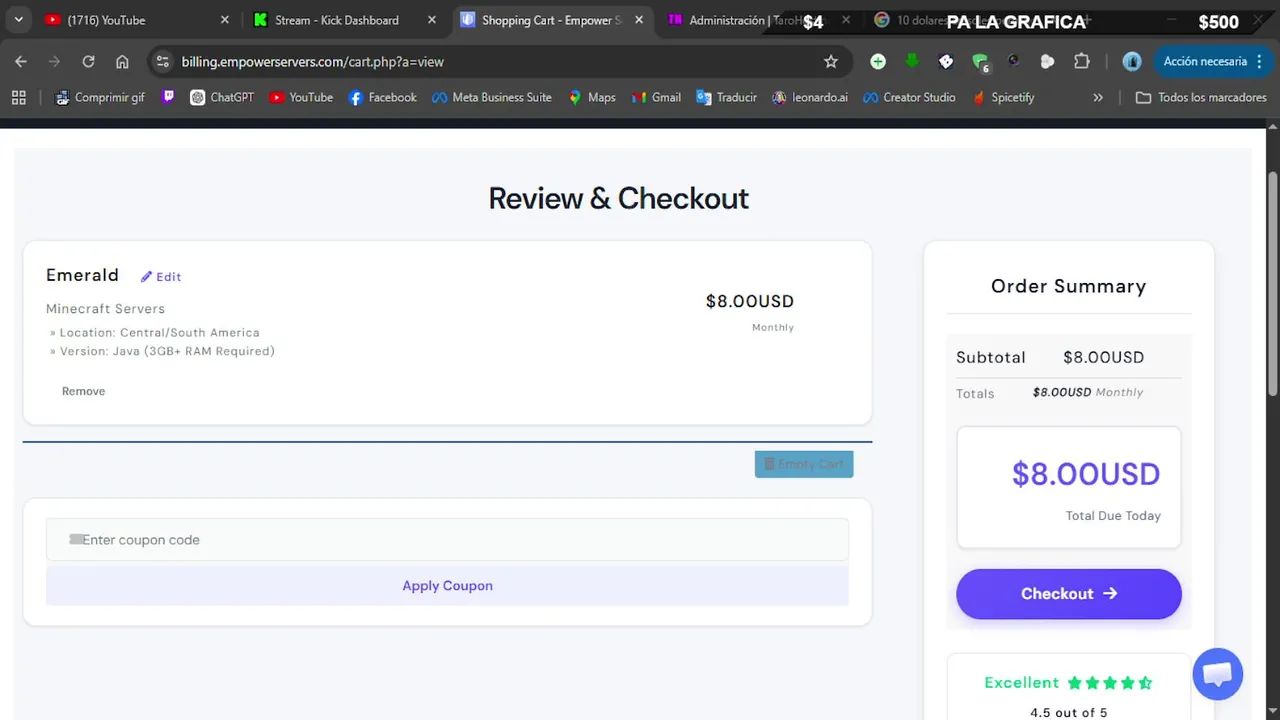Edit the Emerald server configuration

pyautogui.click(x=161, y=277)
